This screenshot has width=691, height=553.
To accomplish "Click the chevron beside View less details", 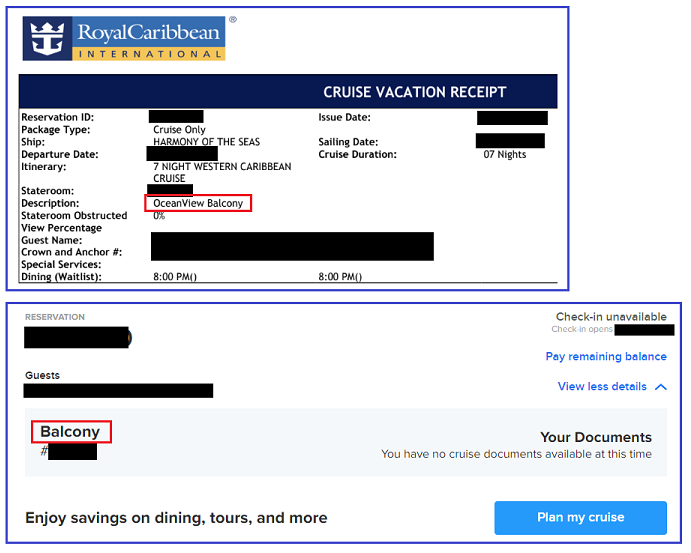I will coord(661,387).
